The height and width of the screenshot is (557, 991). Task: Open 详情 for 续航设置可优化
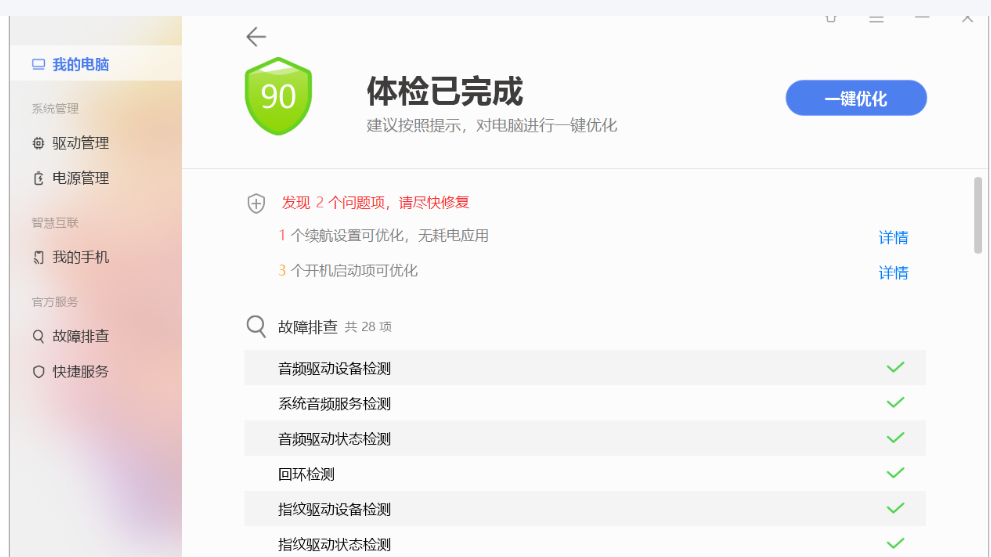pyautogui.click(x=893, y=238)
